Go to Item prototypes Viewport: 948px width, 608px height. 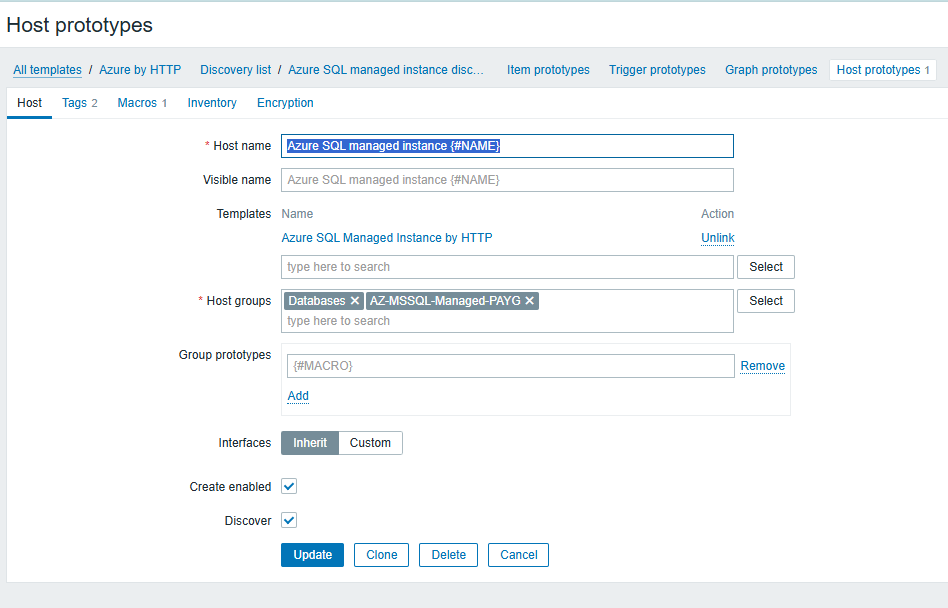[x=548, y=70]
